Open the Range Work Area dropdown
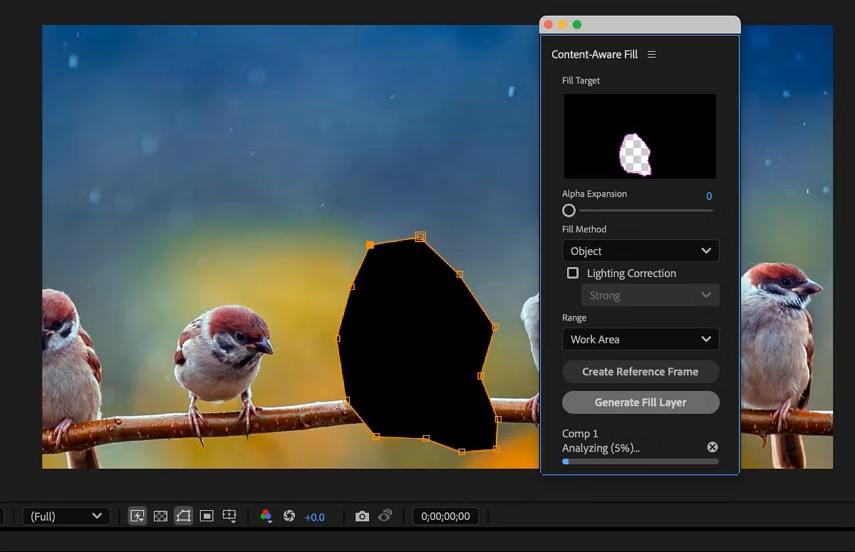Viewport: 855px width, 552px height. click(640, 339)
